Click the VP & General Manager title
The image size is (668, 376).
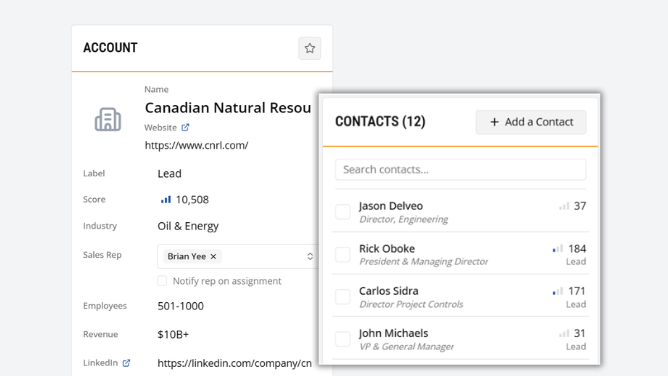[406, 347]
